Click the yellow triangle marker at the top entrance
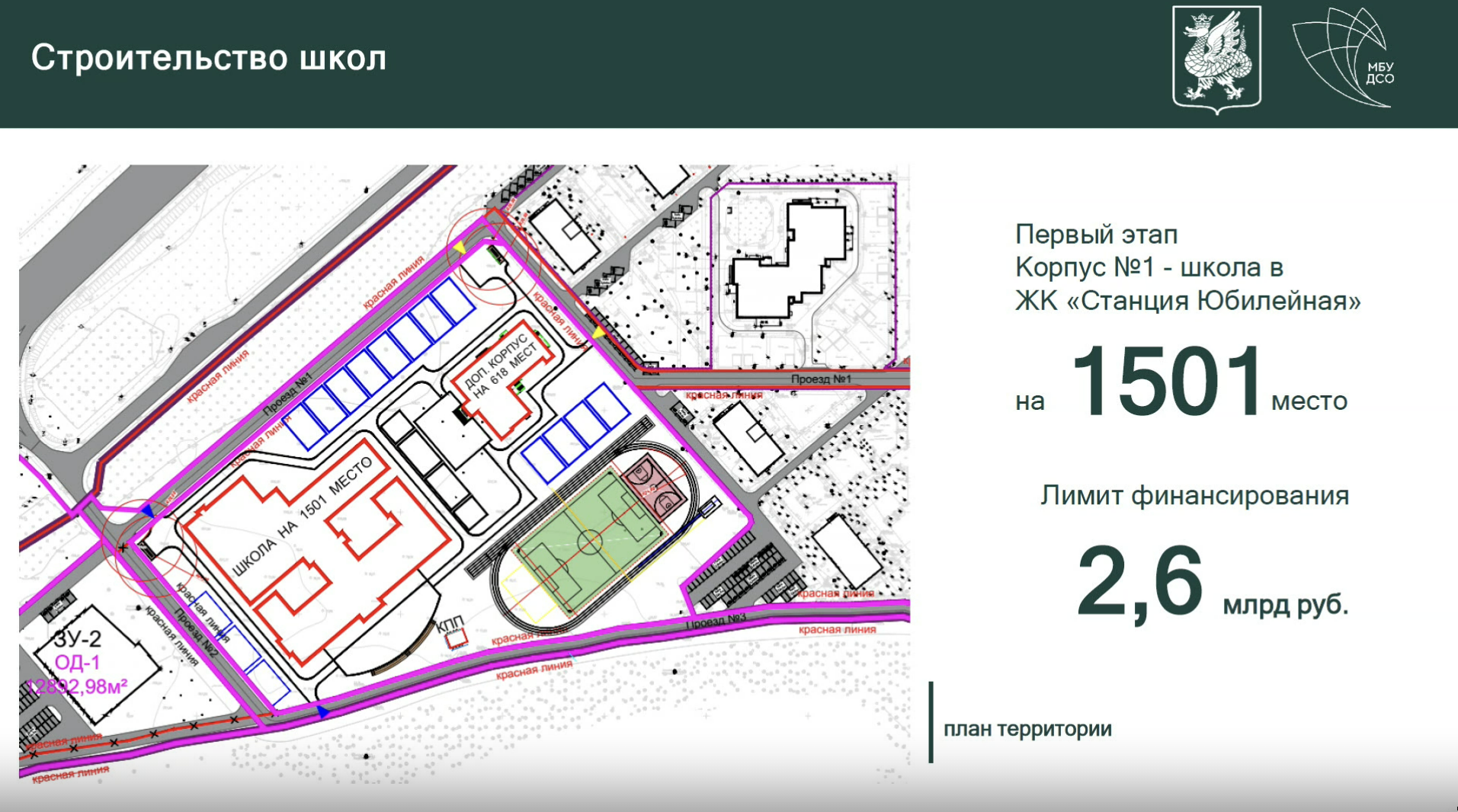 coord(460,248)
